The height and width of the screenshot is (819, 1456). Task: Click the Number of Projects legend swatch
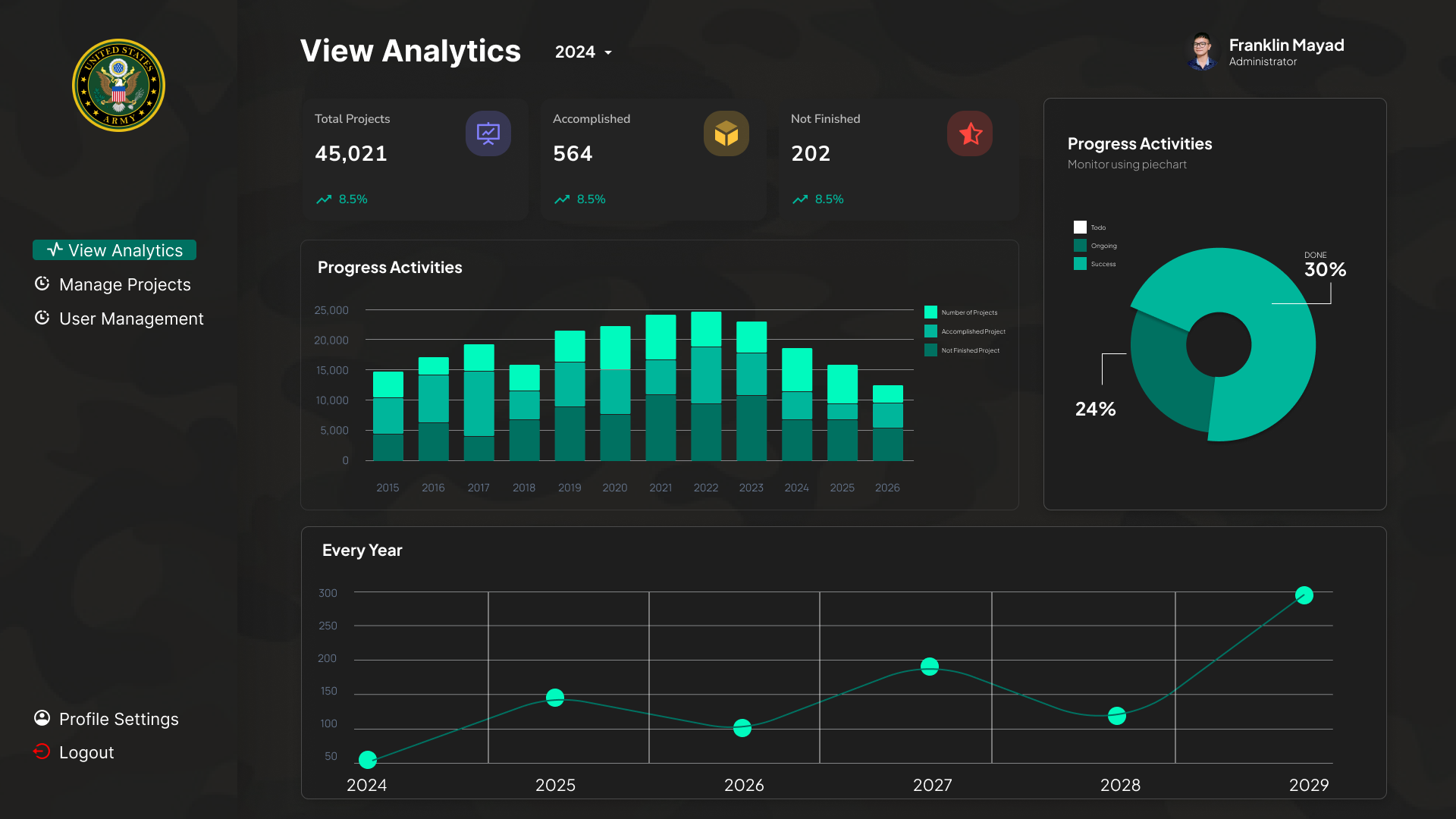930,312
